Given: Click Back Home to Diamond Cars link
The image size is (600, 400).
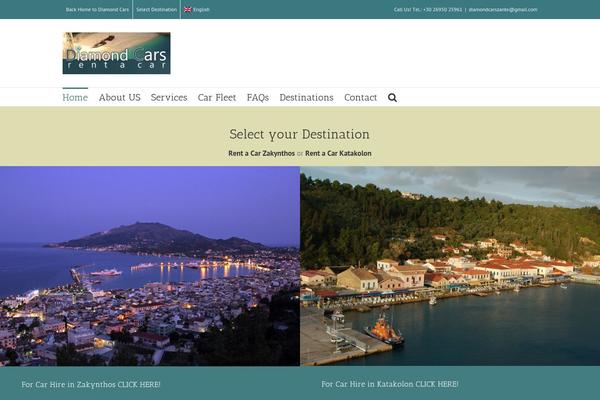Looking at the screenshot, I should click(x=97, y=10).
